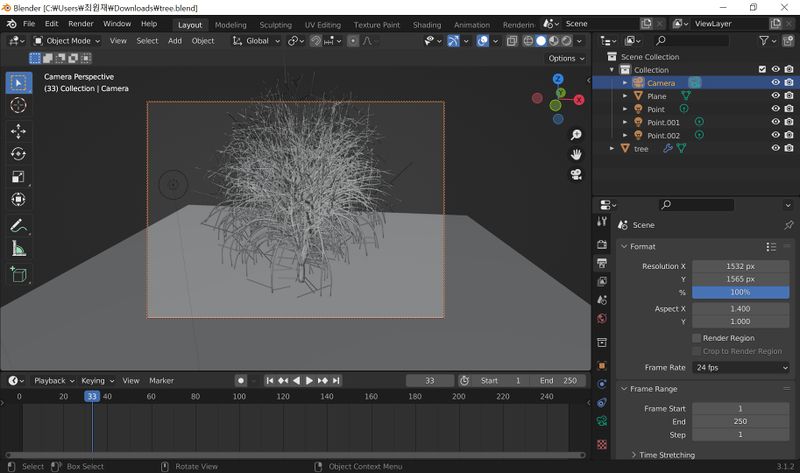Switch to Sculpting workspace tab
The image size is (800, 473).
click(x=276, y=25)
